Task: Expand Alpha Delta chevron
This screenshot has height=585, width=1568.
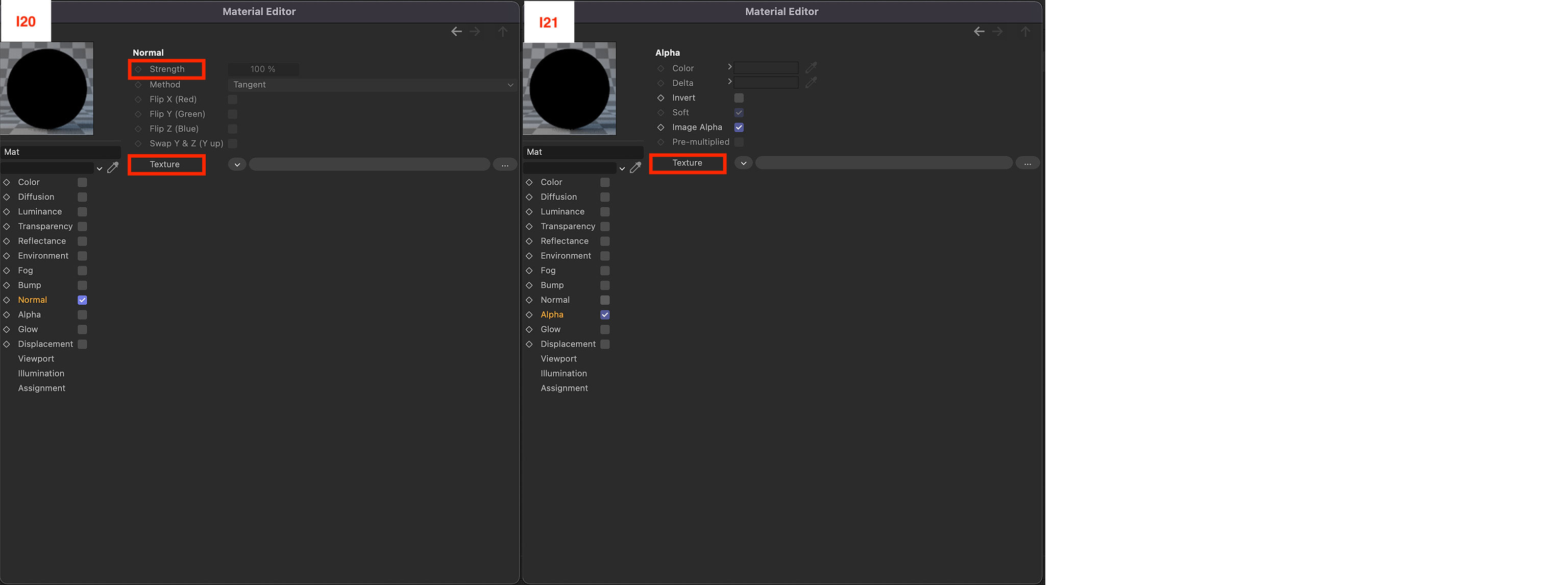Action: coord(729,81)
